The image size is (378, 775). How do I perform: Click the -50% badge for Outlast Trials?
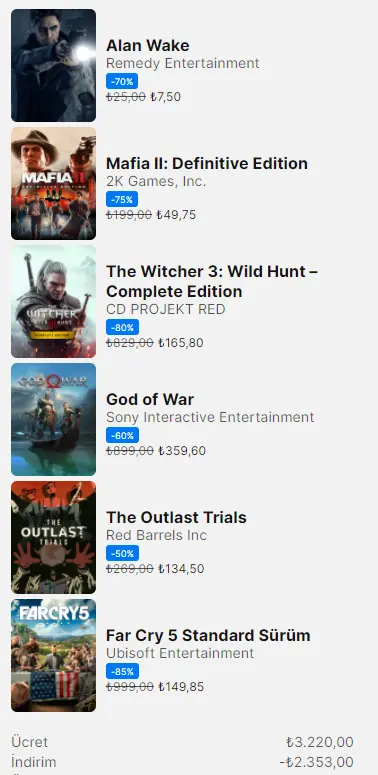tap(123, 554)
